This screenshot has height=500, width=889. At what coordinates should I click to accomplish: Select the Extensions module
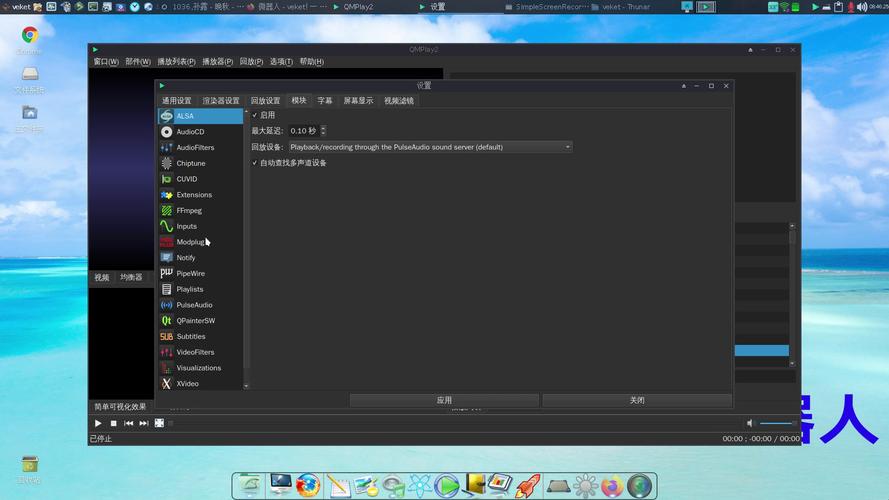click(x=201, y=194)
